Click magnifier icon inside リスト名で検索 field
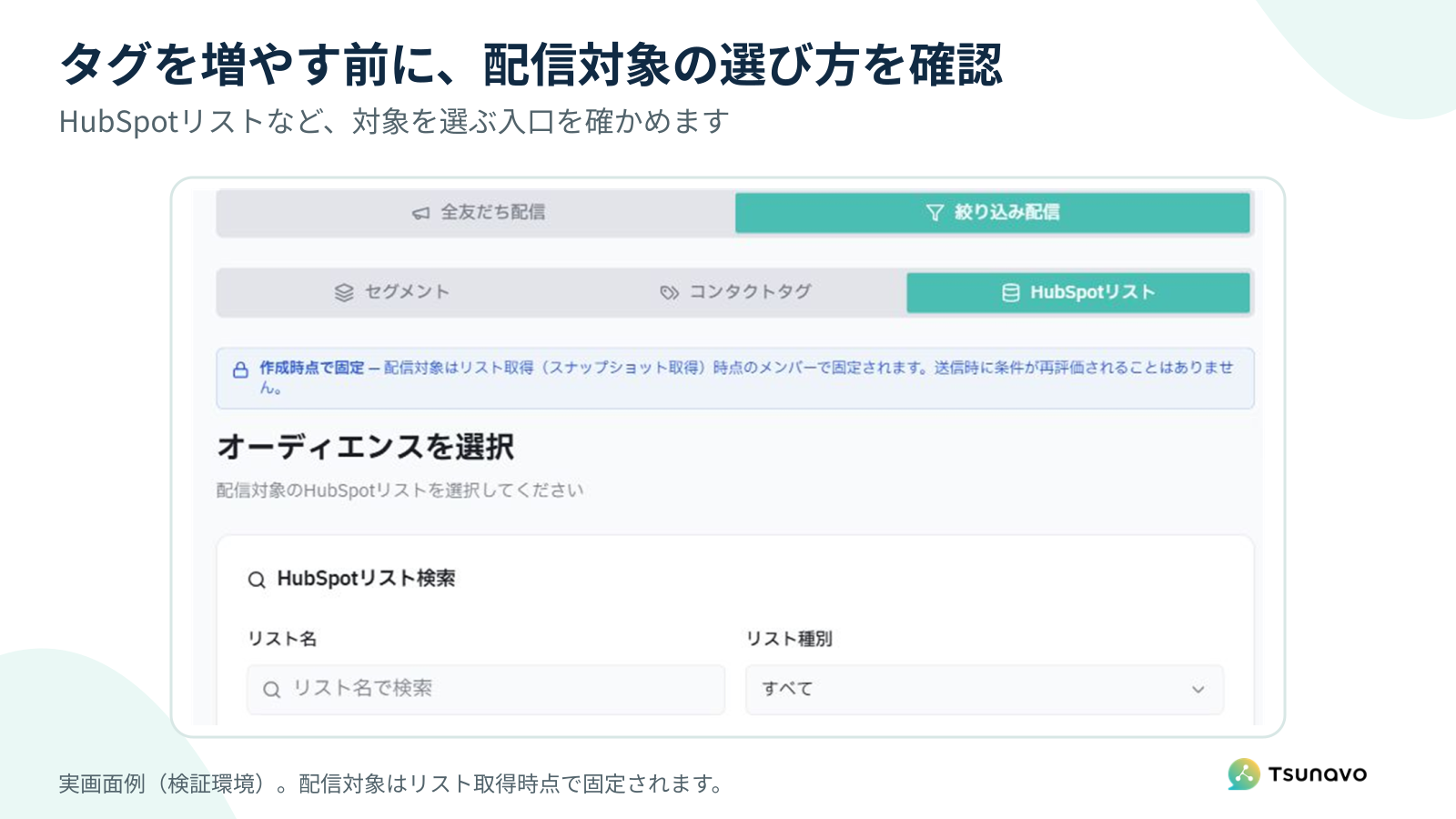This screenshot has height=819, width=1456. click(x=271, y=690)
